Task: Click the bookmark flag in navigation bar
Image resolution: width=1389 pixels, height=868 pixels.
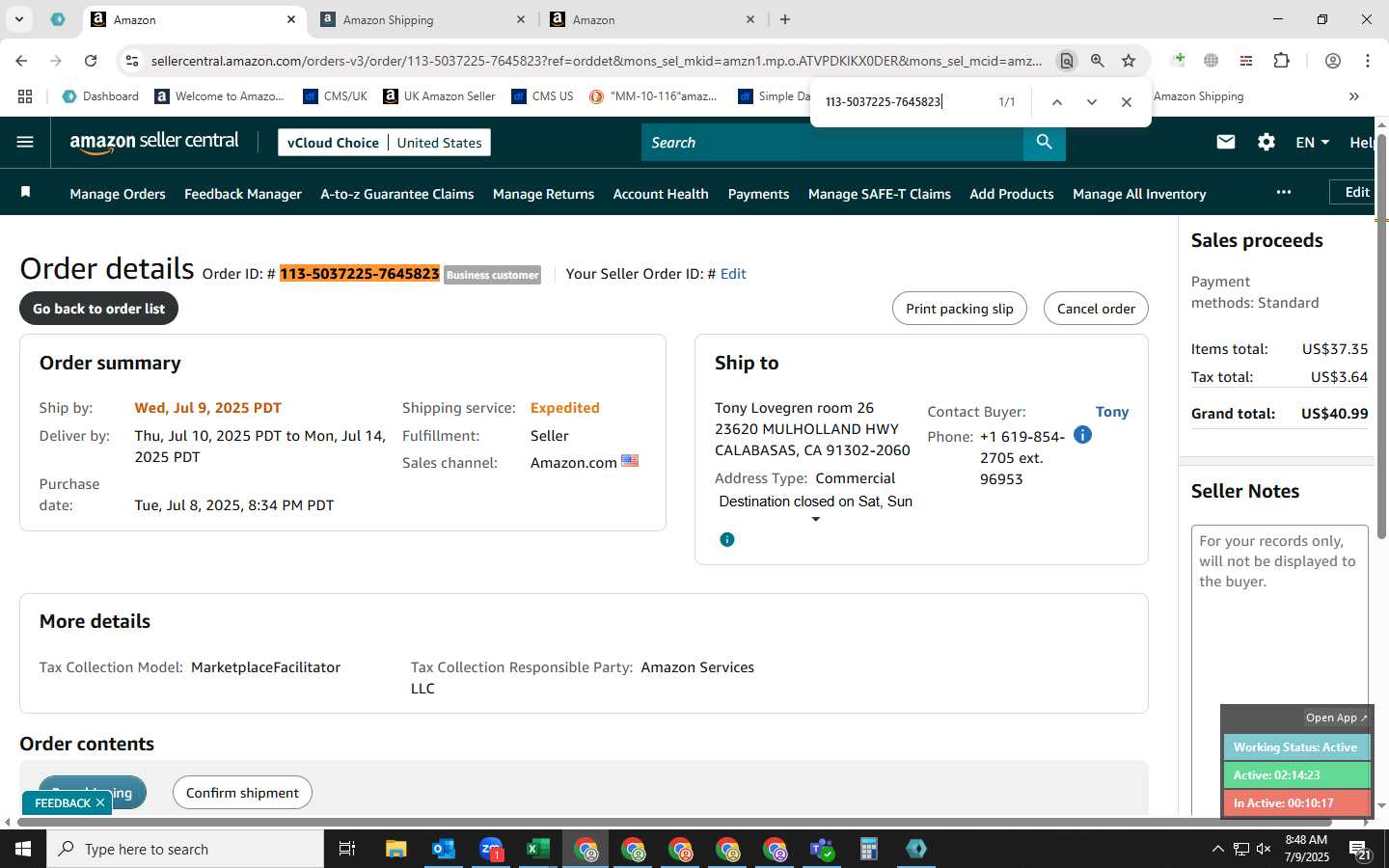Action: 26,192
